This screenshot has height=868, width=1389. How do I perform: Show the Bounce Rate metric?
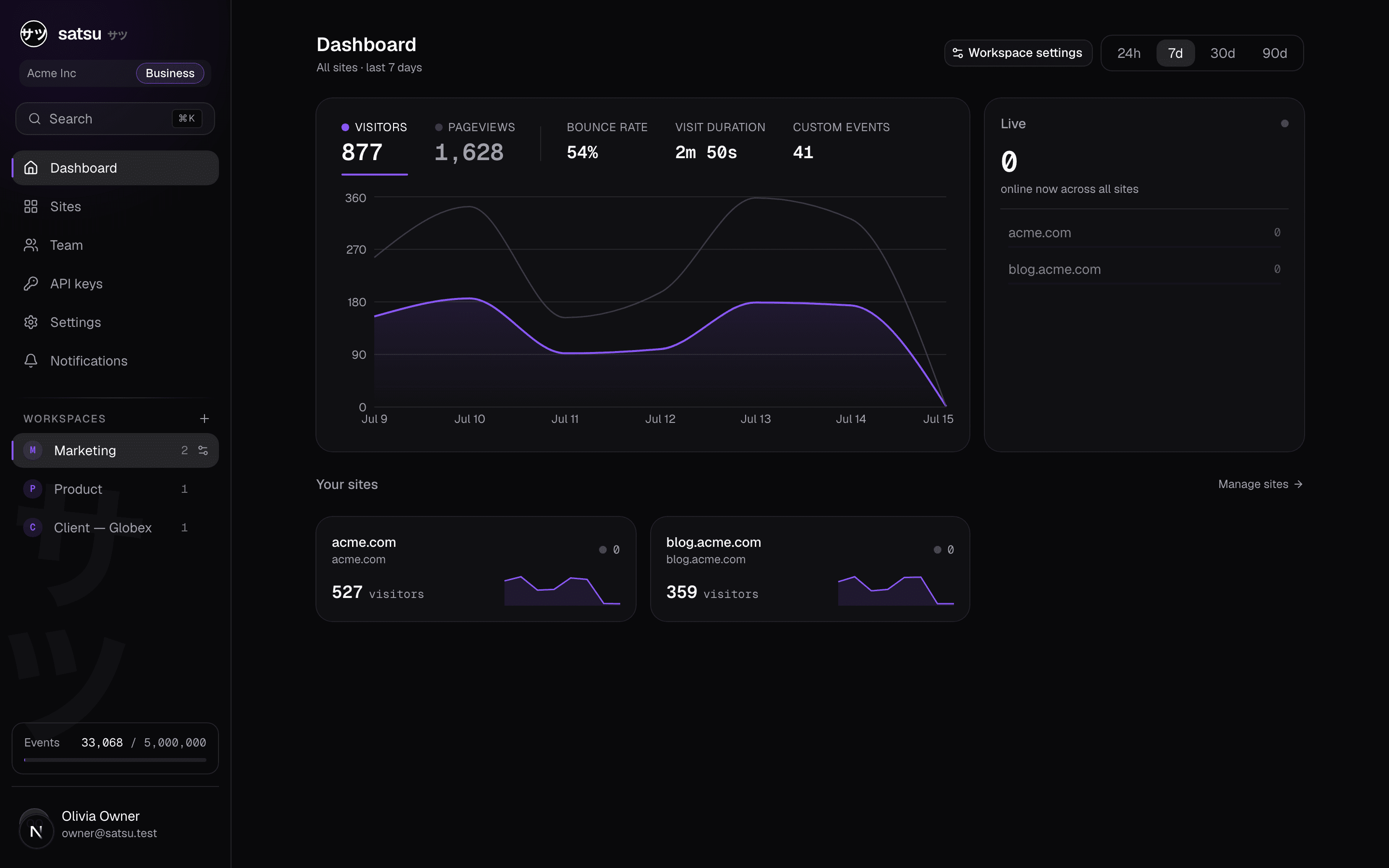(x=607, y=141)
